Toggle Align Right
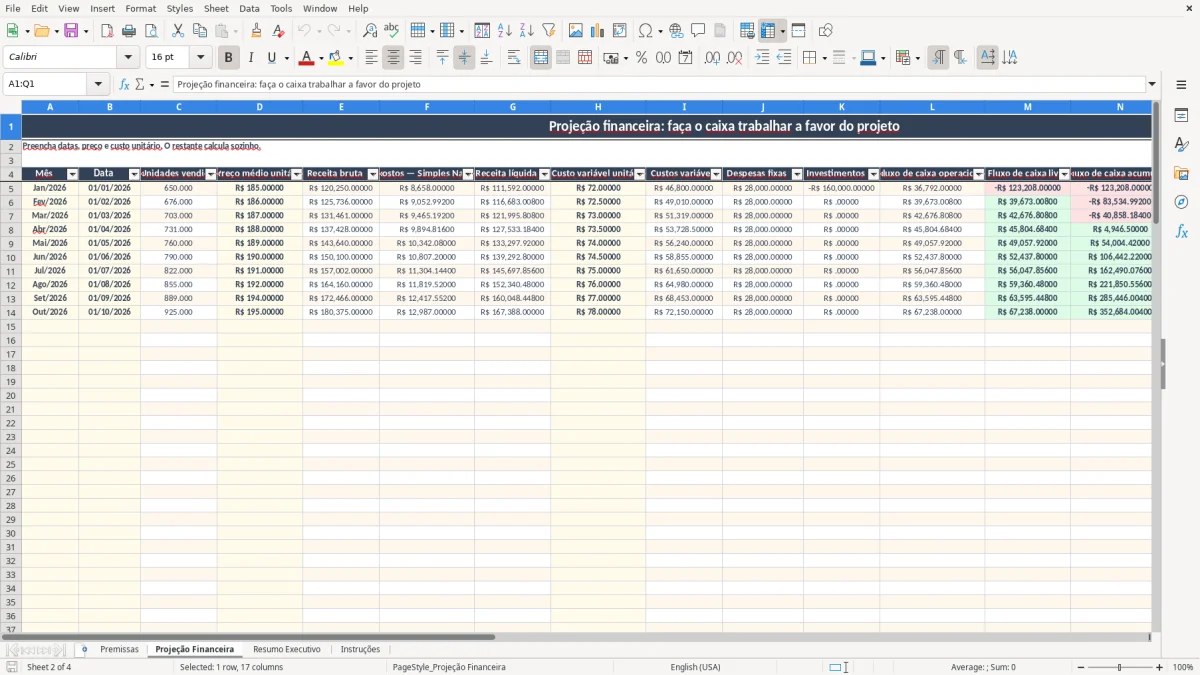The image size is (1200, 675). click(415, 58)
